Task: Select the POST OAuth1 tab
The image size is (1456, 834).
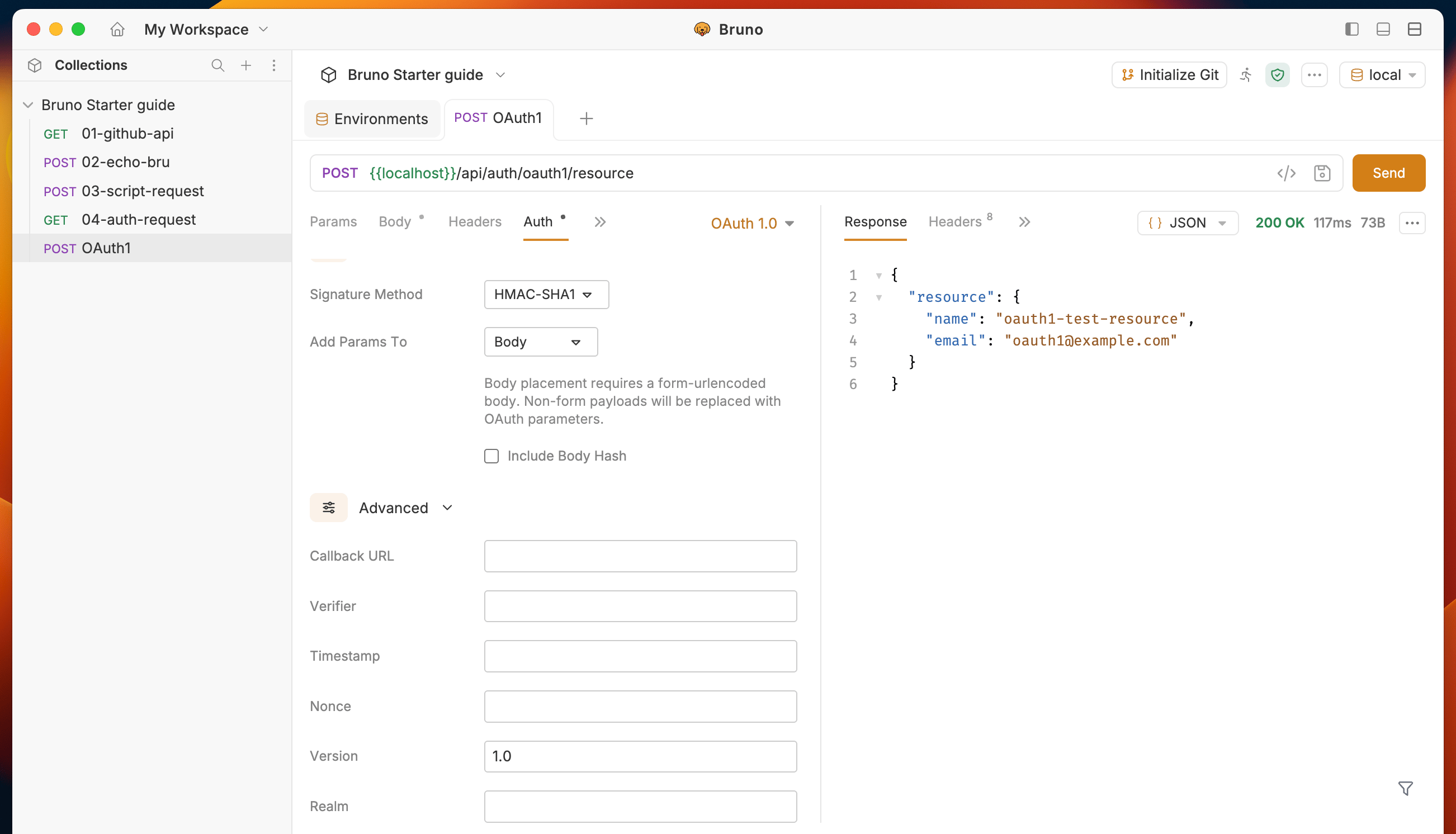Action: [x=498, y=118]
